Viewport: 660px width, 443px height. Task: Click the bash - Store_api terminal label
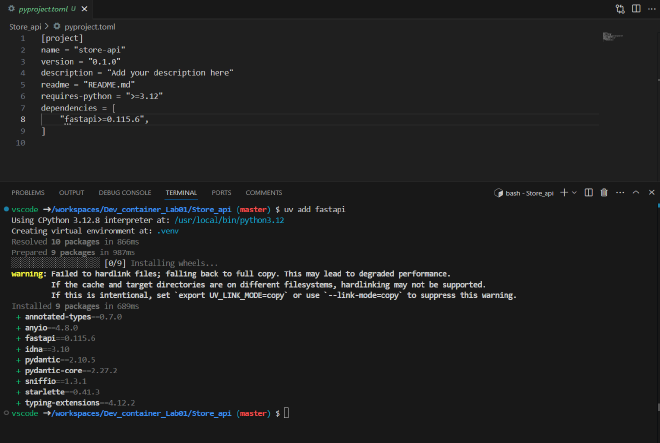[524, 193]
